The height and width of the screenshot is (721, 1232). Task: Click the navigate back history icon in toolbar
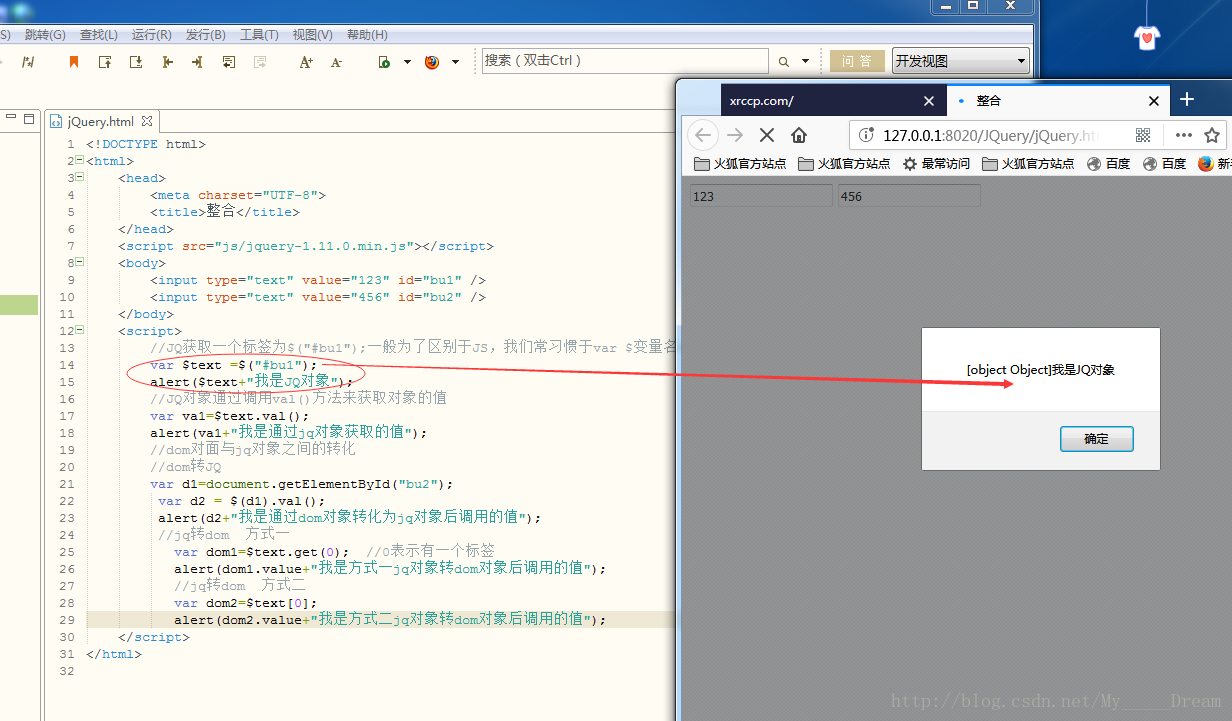coord(229,62)
